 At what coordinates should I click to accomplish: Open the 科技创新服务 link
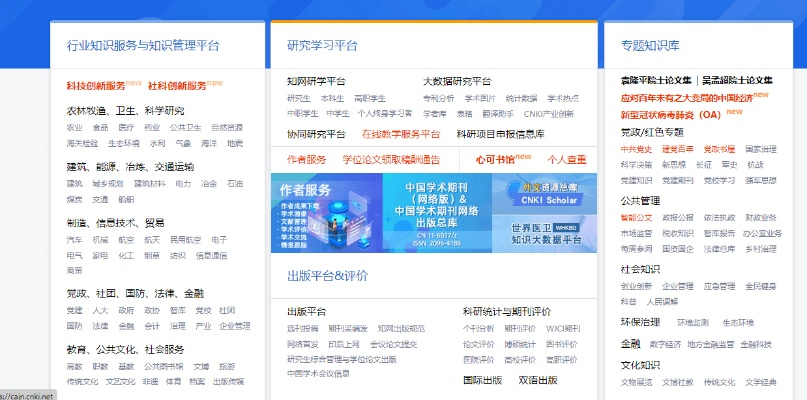click(x=96, y=86)
